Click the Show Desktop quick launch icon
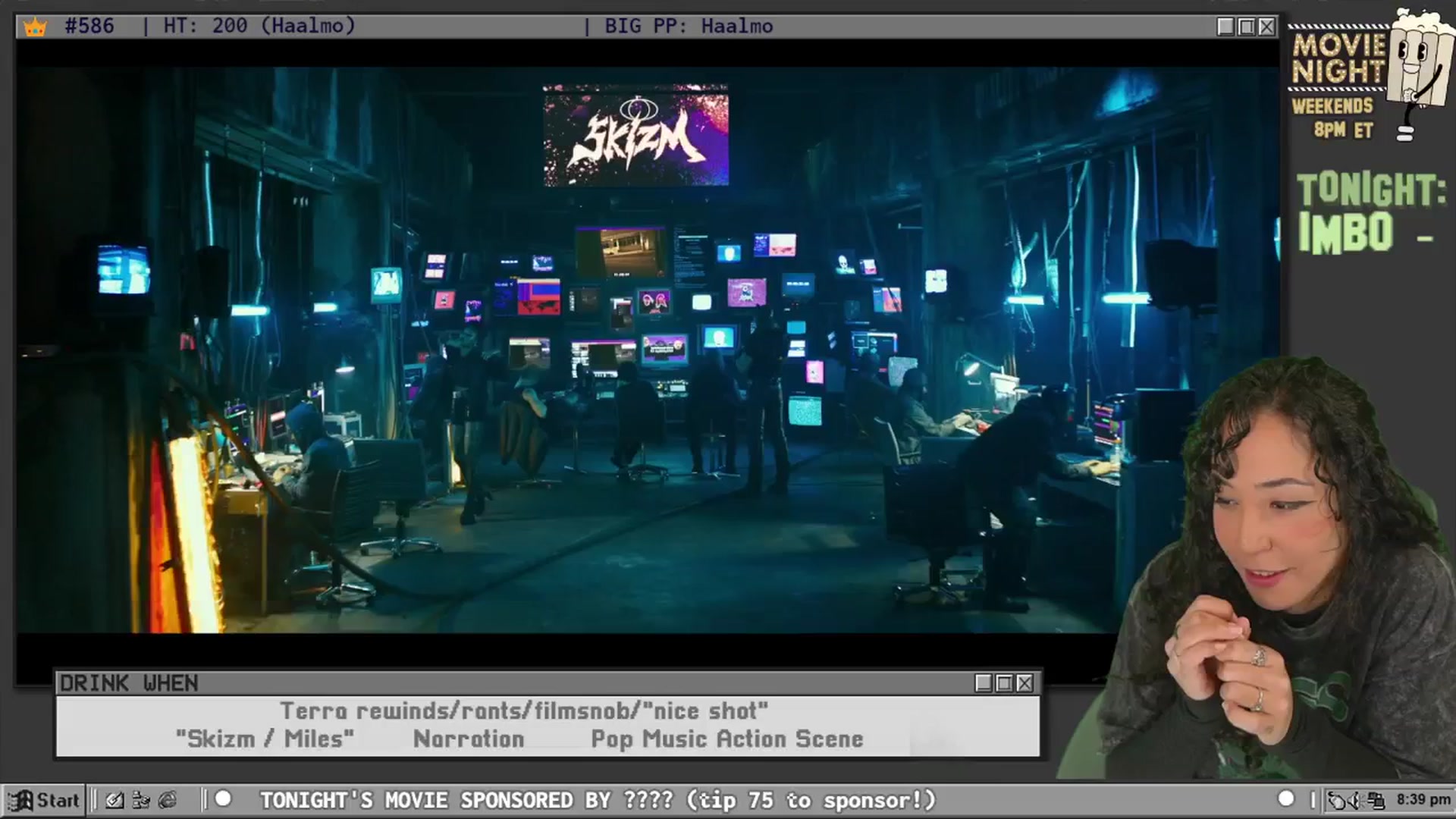1456x819 pixels. coord(115,800)
